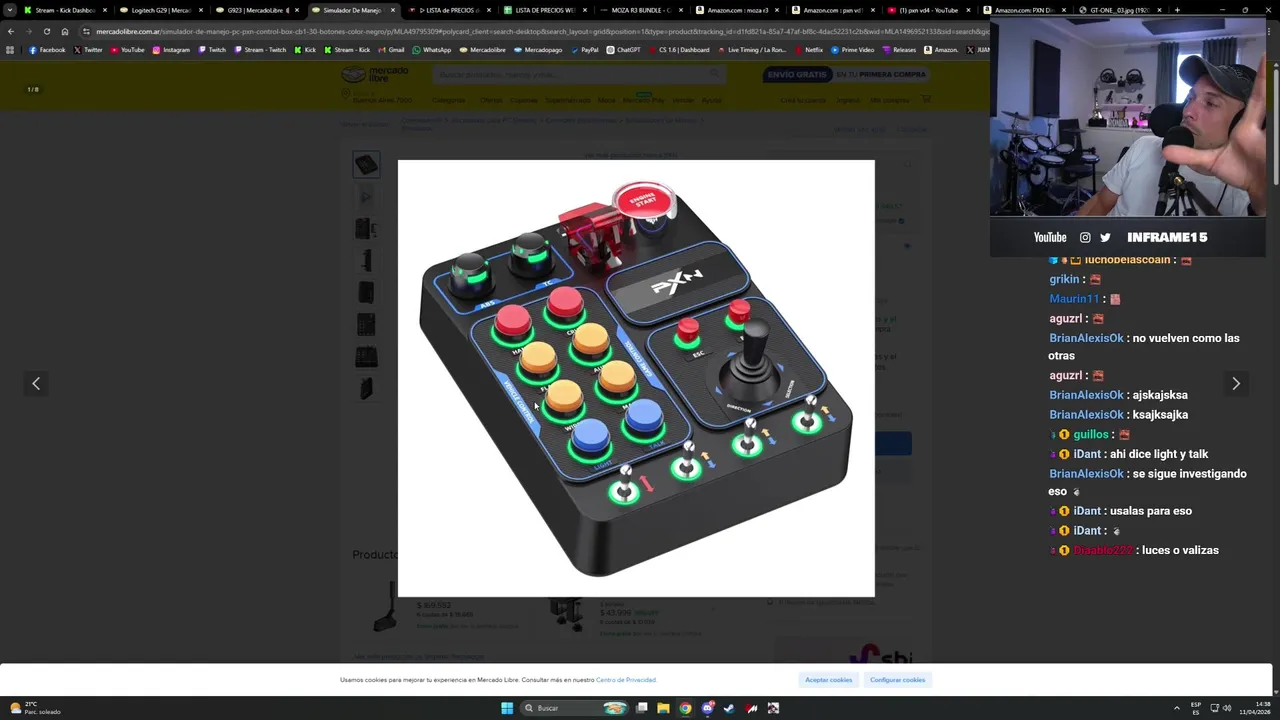
Task: Click the enlarged PXN control box image
Action: tap(636, 378)
